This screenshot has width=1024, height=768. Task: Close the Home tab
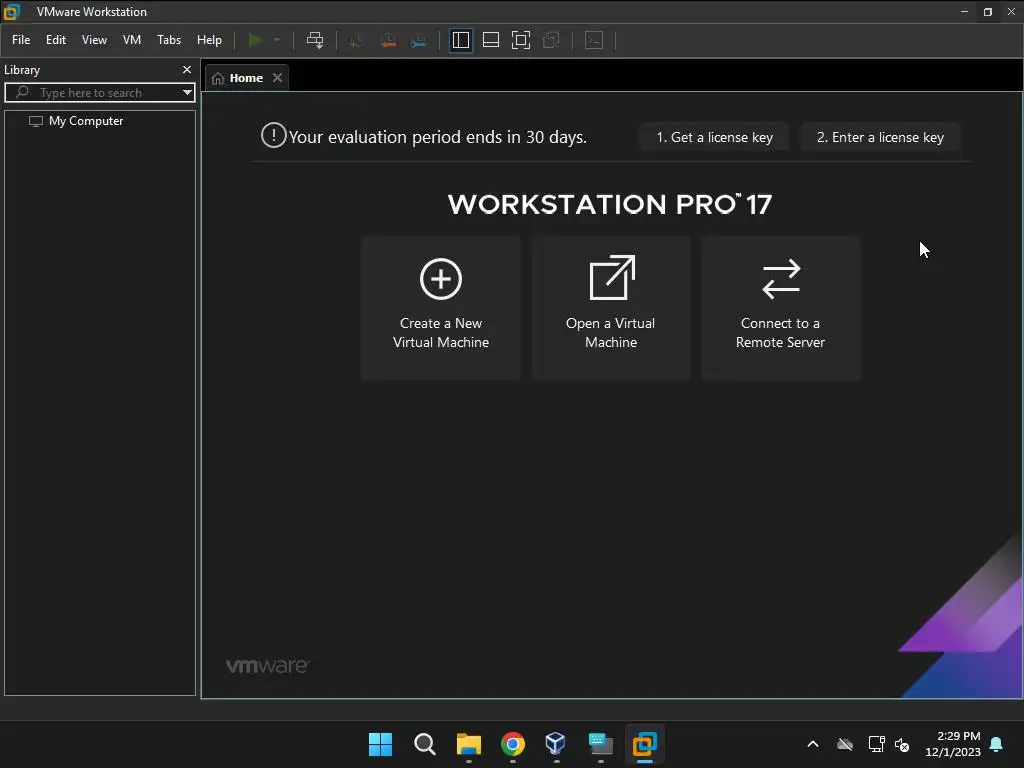coord(278,78)
